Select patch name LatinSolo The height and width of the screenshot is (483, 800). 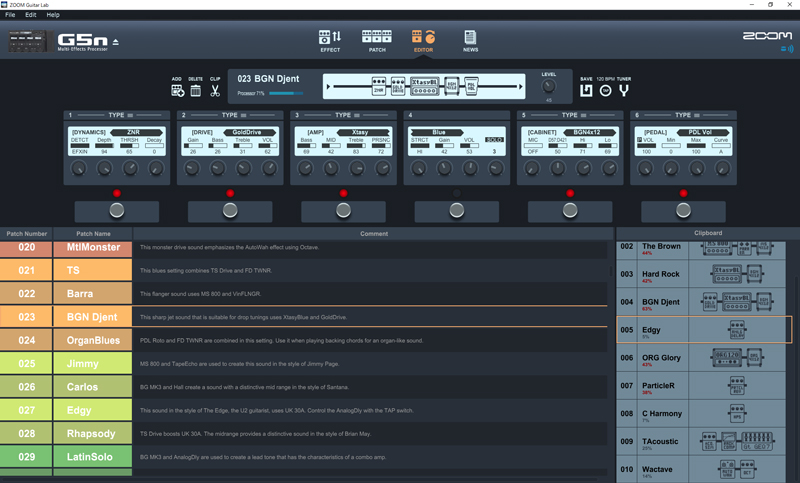click(x=93, y=457)
